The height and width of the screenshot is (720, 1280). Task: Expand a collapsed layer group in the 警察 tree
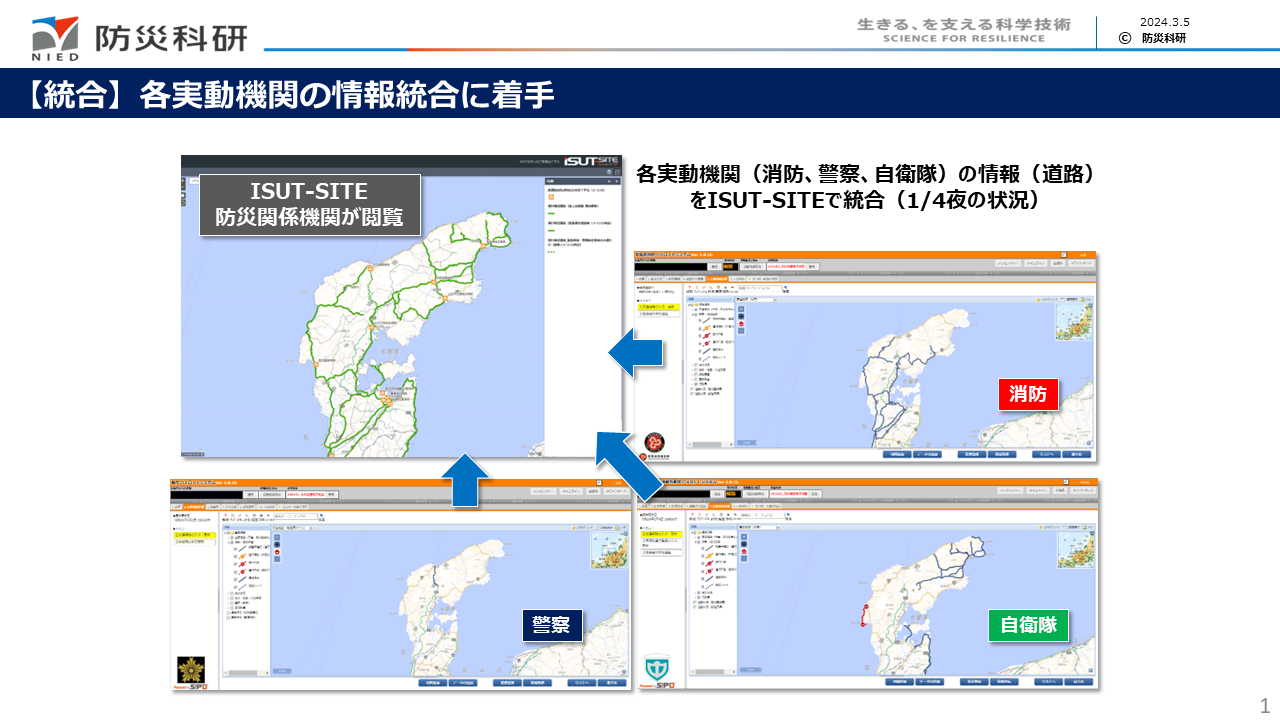click(228, 594)
